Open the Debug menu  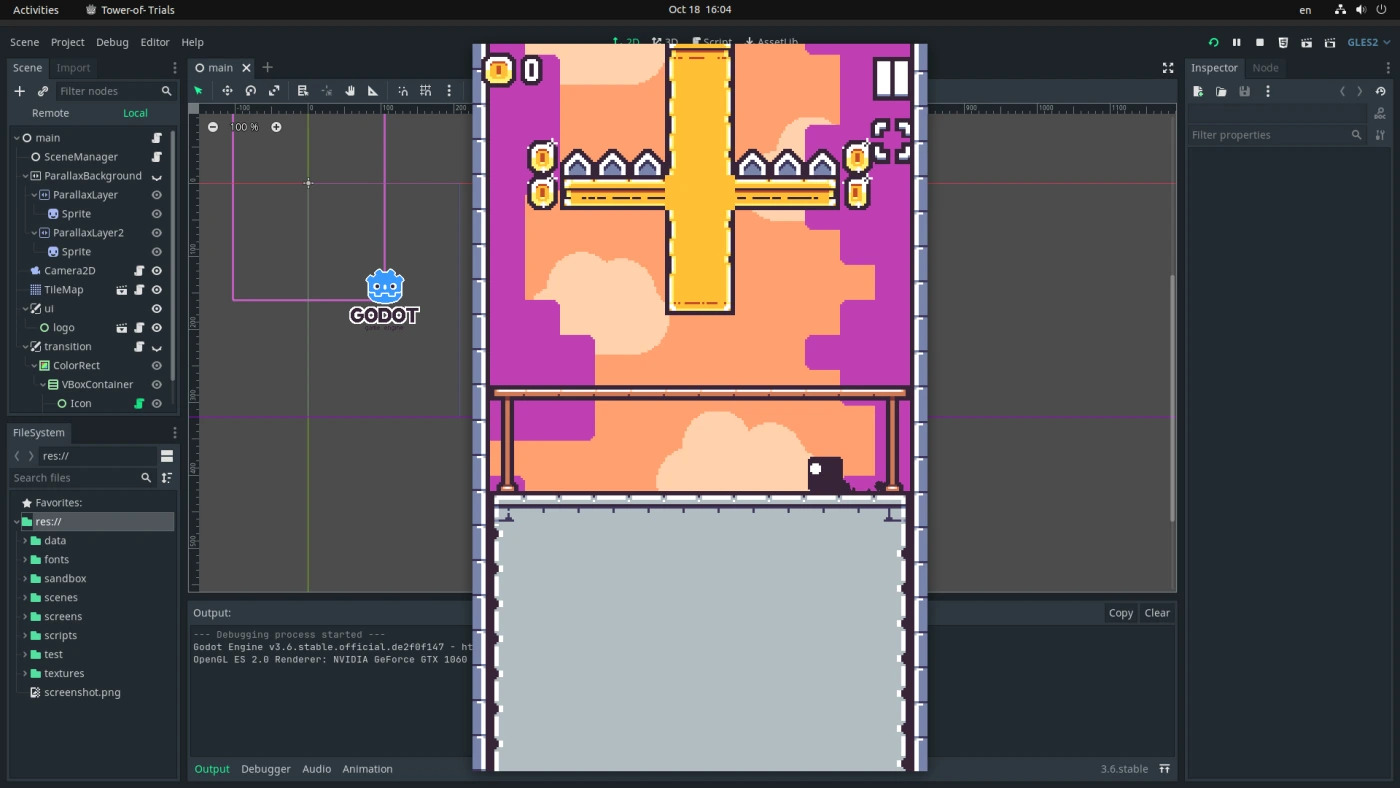[112, 43]
